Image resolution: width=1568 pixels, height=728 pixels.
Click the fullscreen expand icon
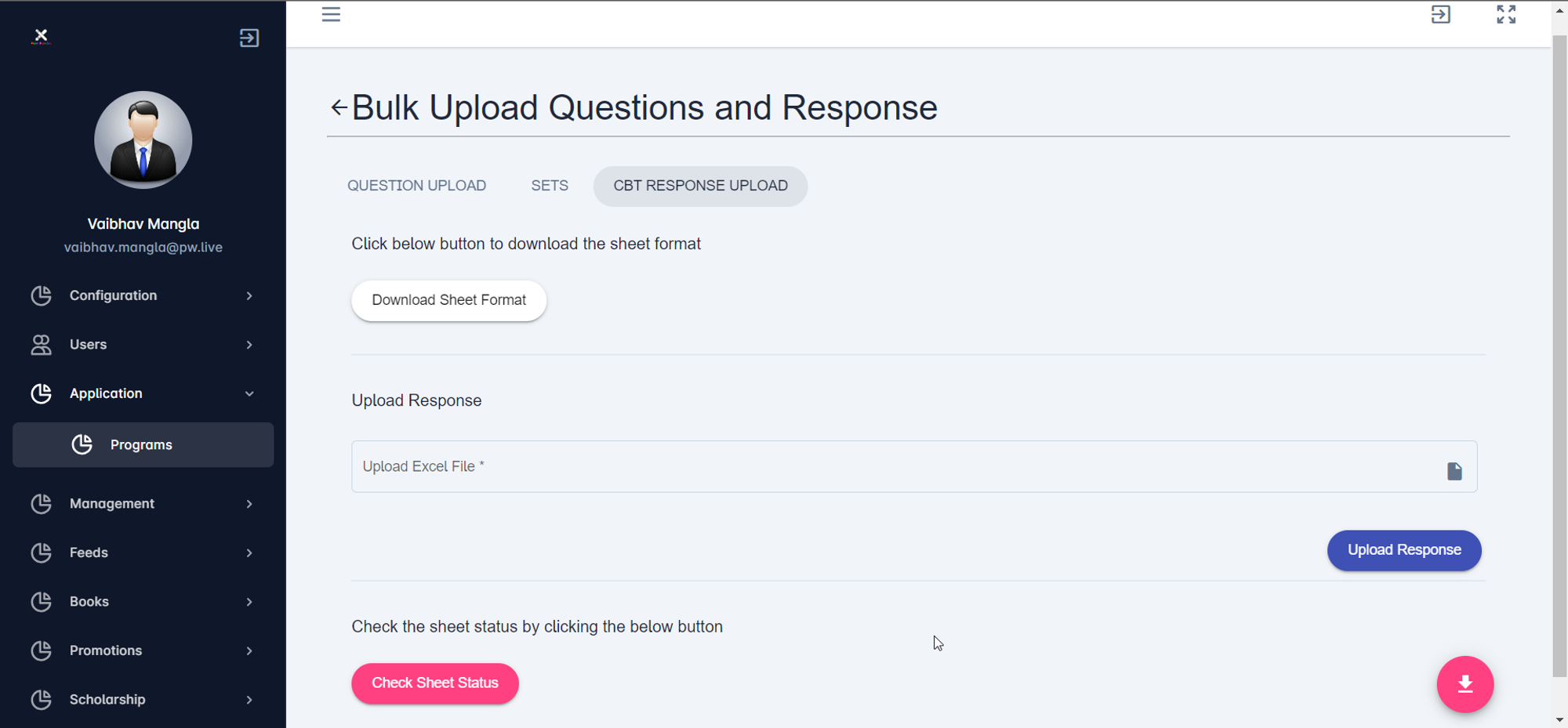(x=1505, y=15)
